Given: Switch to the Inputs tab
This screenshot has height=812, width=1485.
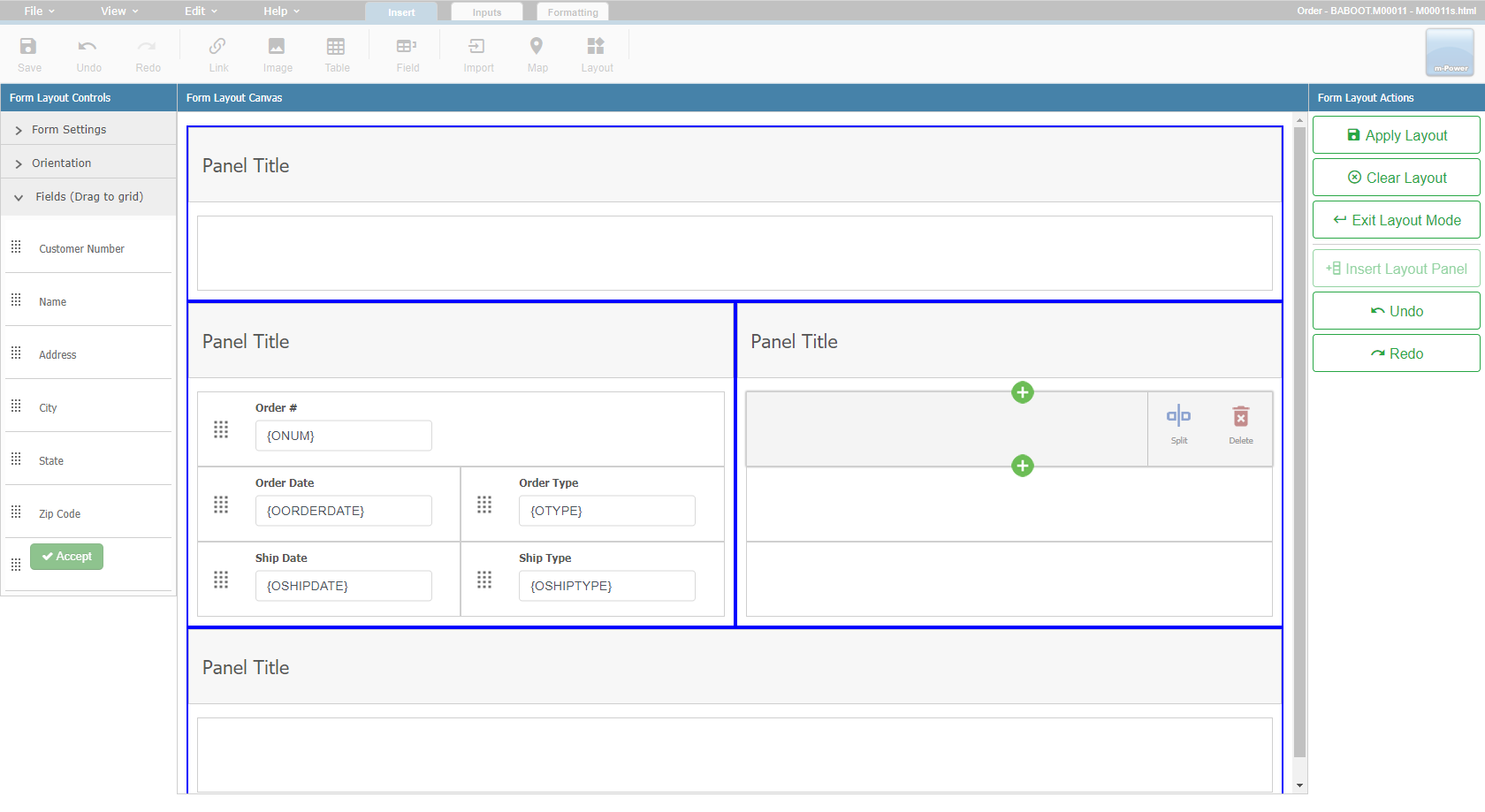Looking at the screenshot, I should click(x=486, y=12).
